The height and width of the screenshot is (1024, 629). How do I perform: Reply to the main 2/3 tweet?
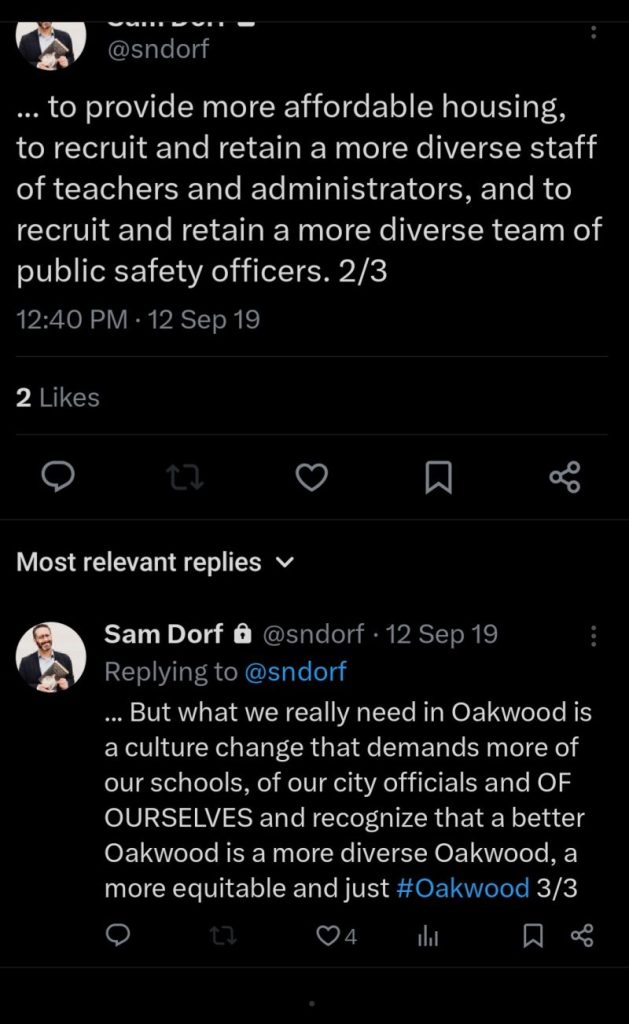pos(59,477)
